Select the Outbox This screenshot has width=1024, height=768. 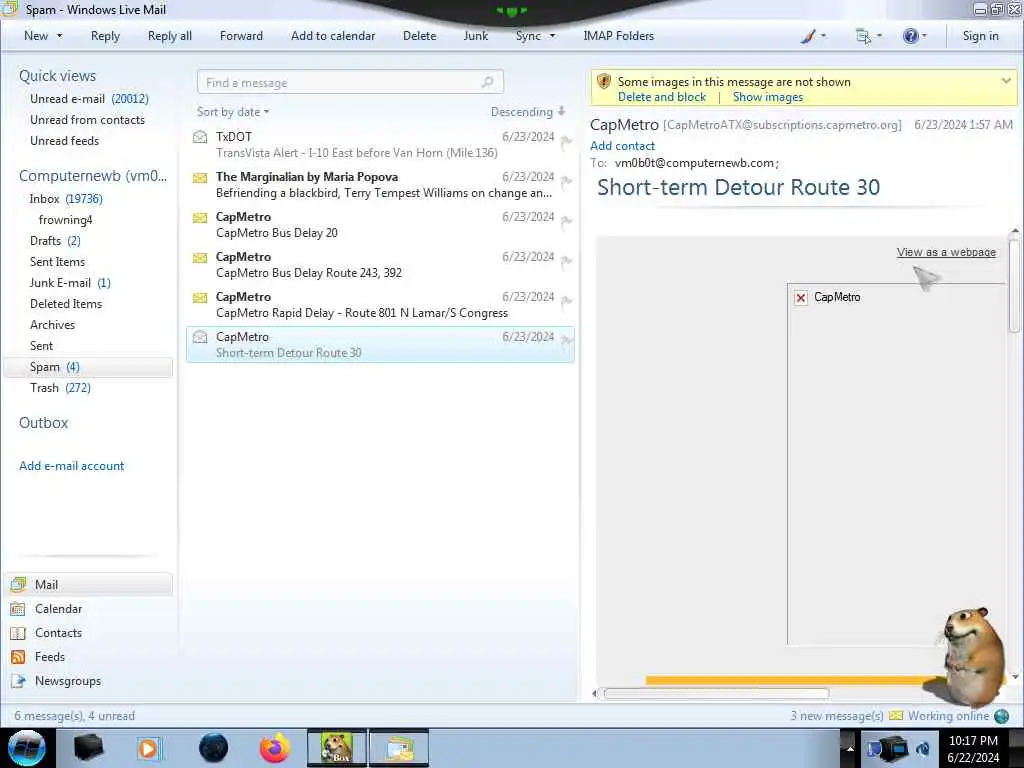(44, 423)
